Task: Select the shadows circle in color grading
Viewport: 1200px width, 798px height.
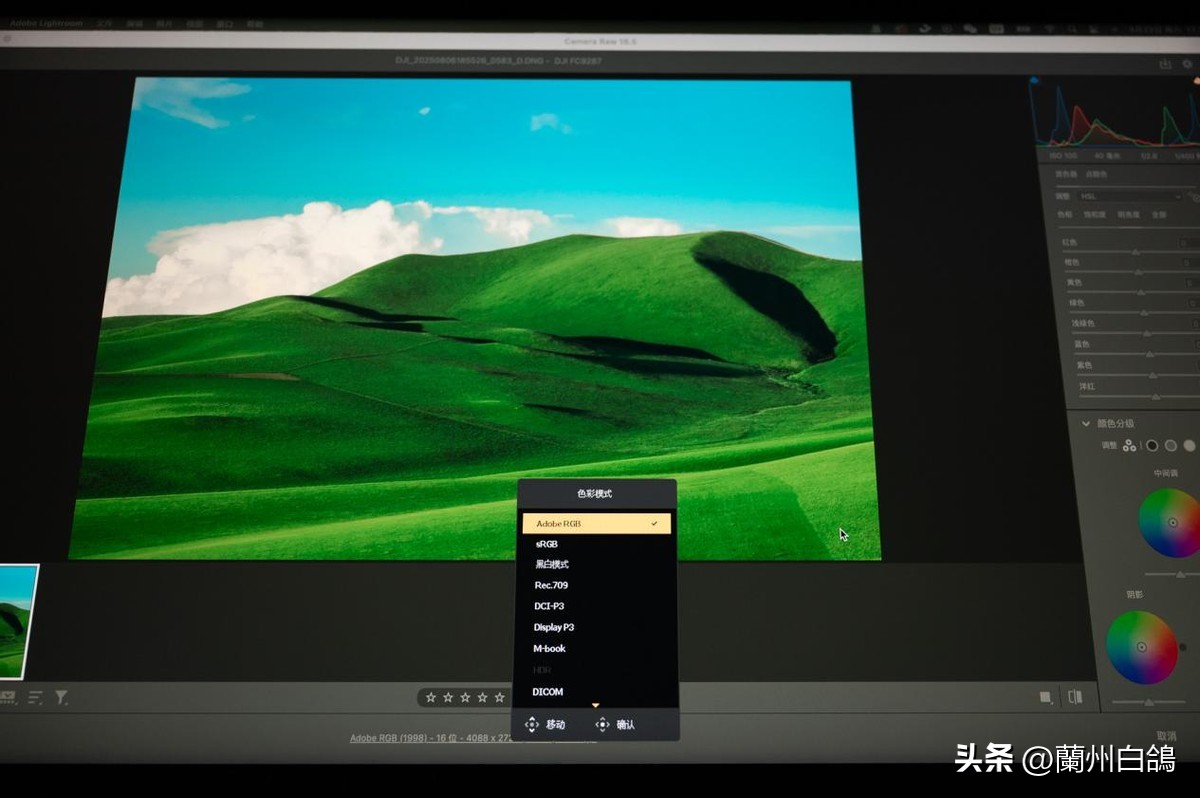Action: tap(1151, 445)
